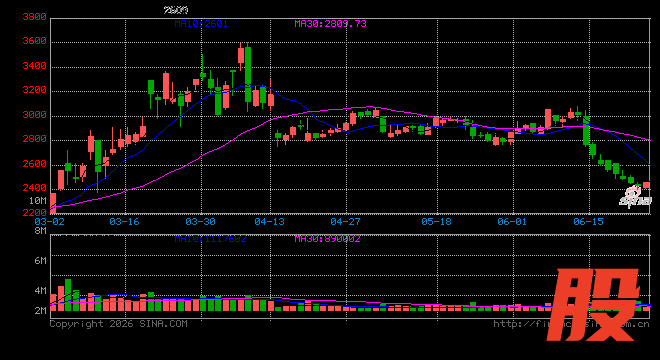Click the tallest green volume bar
Viewport: 660px width, 360px height.
coord(68,295)
